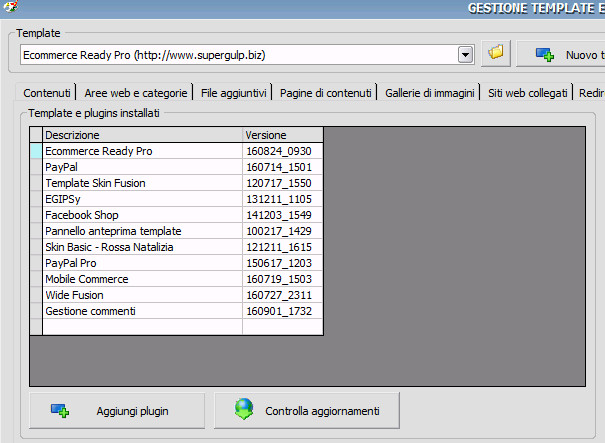
Task: Click the monitor-plus icon on Nuovo button
Action: click(545, 55)
